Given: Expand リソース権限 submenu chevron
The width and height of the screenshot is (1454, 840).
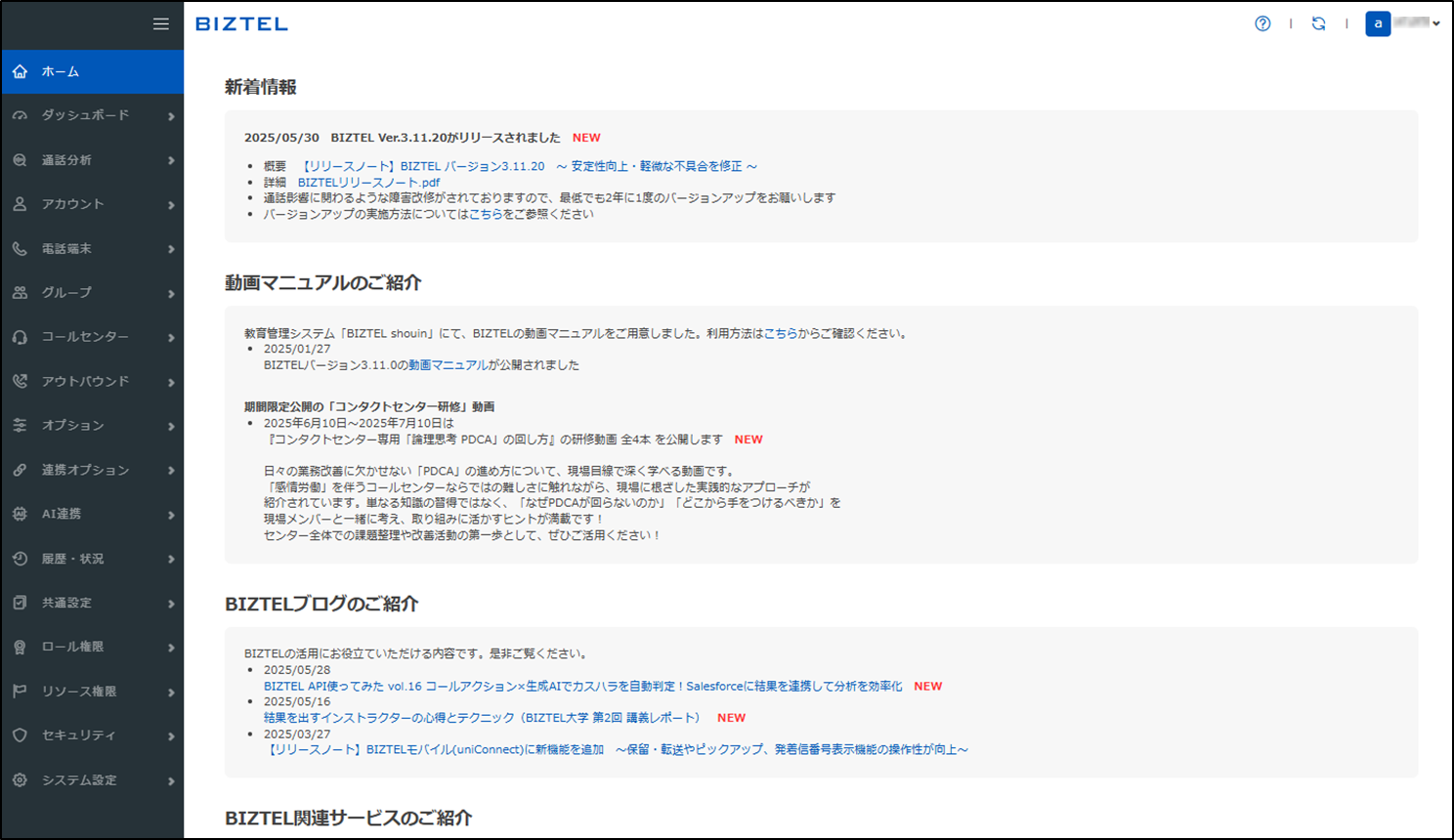Looking at the screenshot, I should [171, 693].
